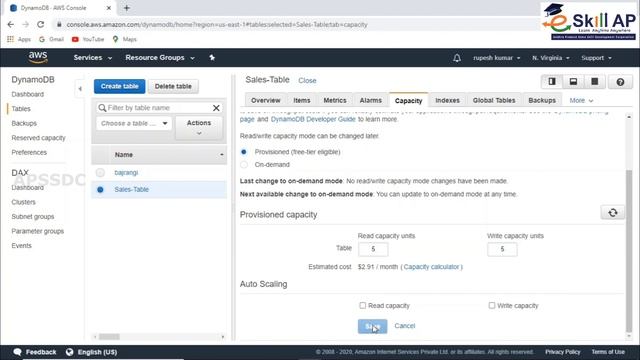Screen dimensions: 640x360
Task: Click the capacity panel vertical scrollbar
Action: [x=629, y=250]
